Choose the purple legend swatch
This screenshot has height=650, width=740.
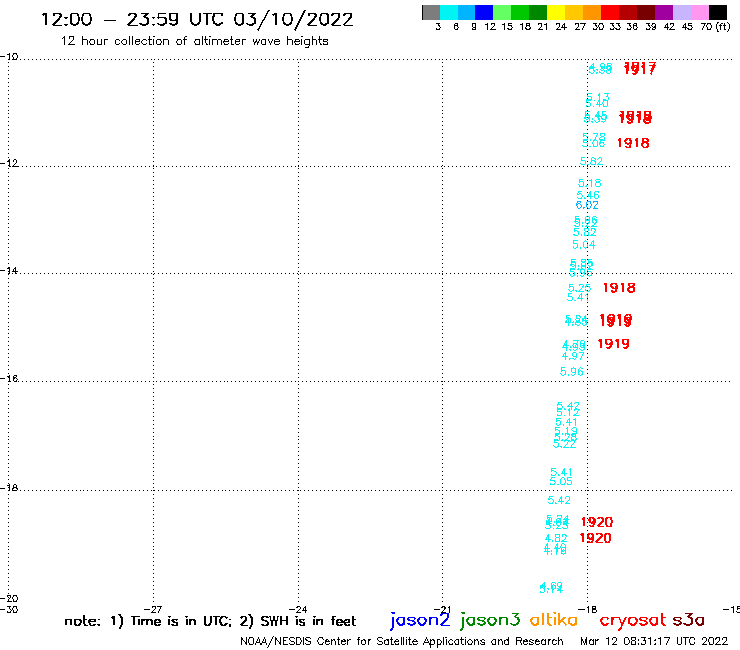point(664,12)
